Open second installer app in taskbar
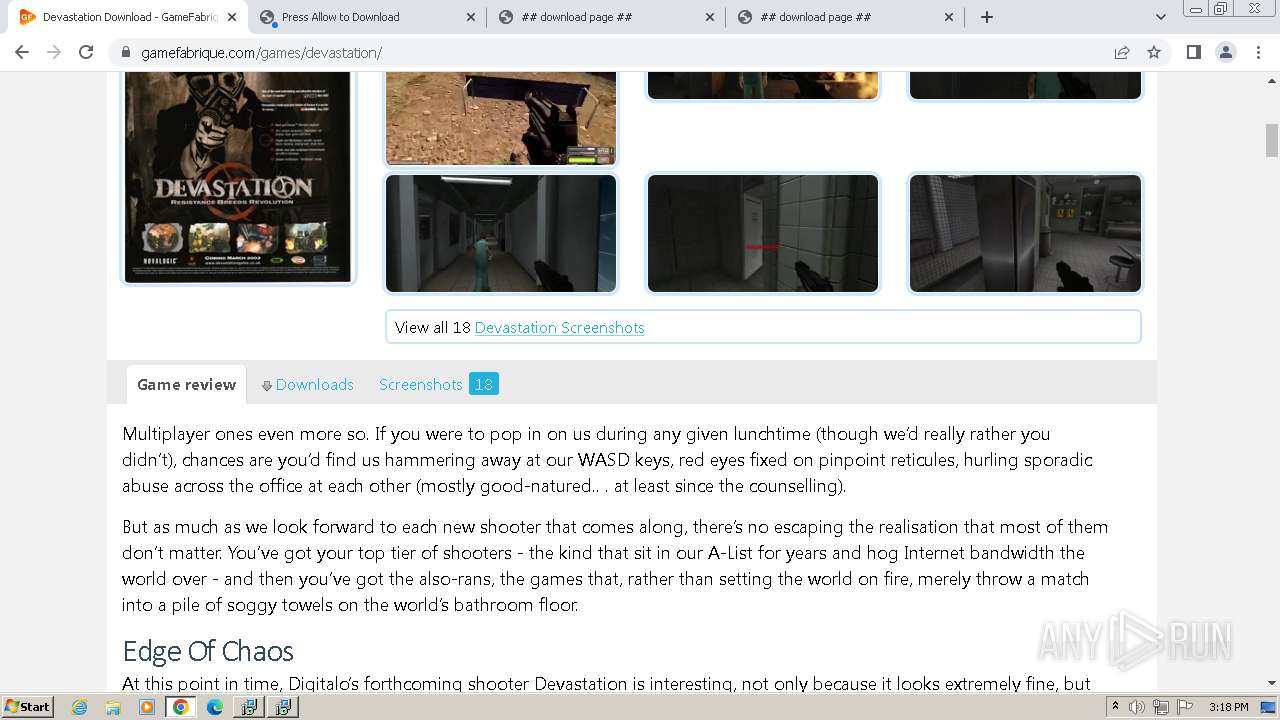The height and width of the screenshot is (720, 1280). [x=283, y=707]
